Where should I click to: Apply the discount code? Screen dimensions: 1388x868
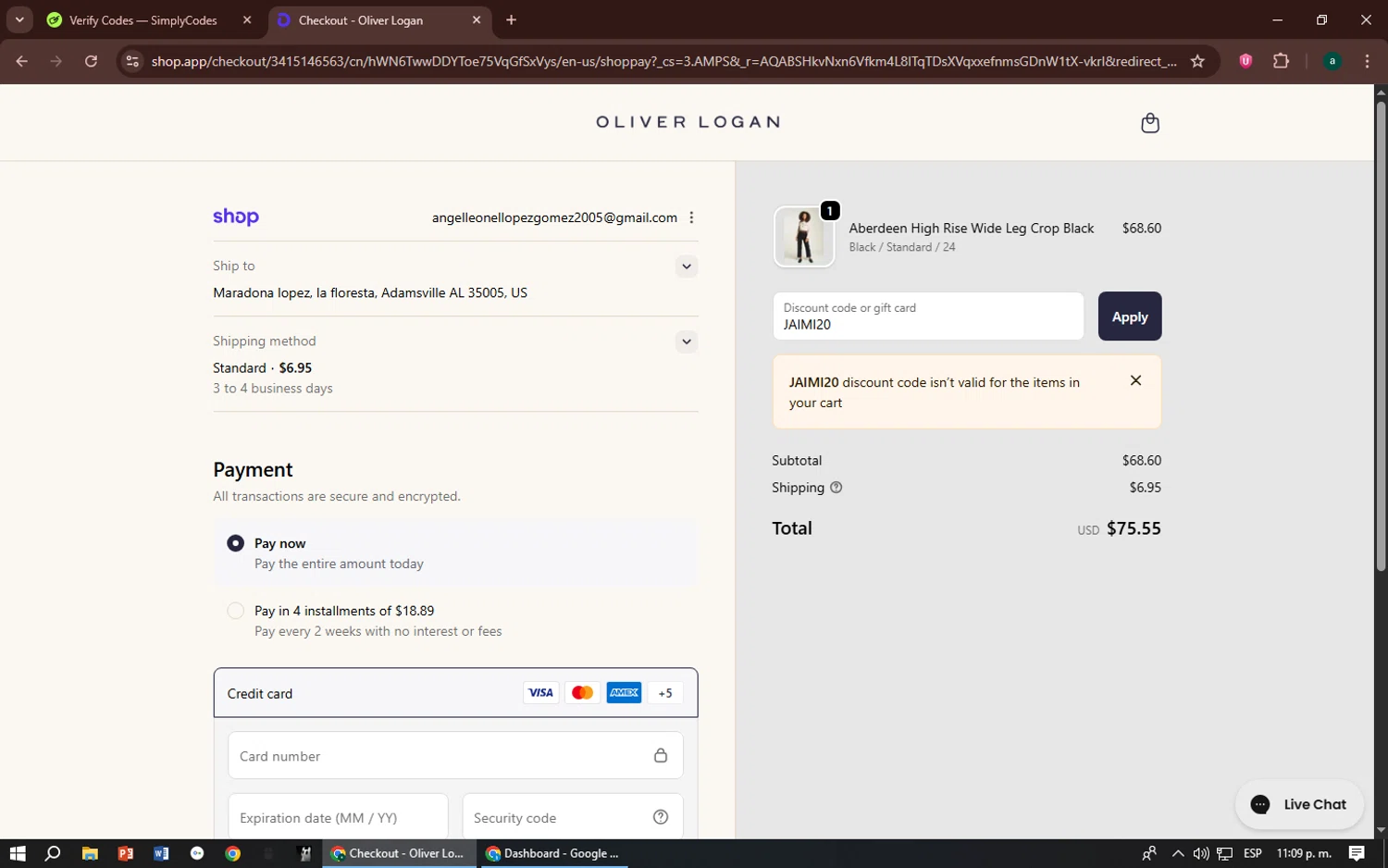click(1130, 316)
